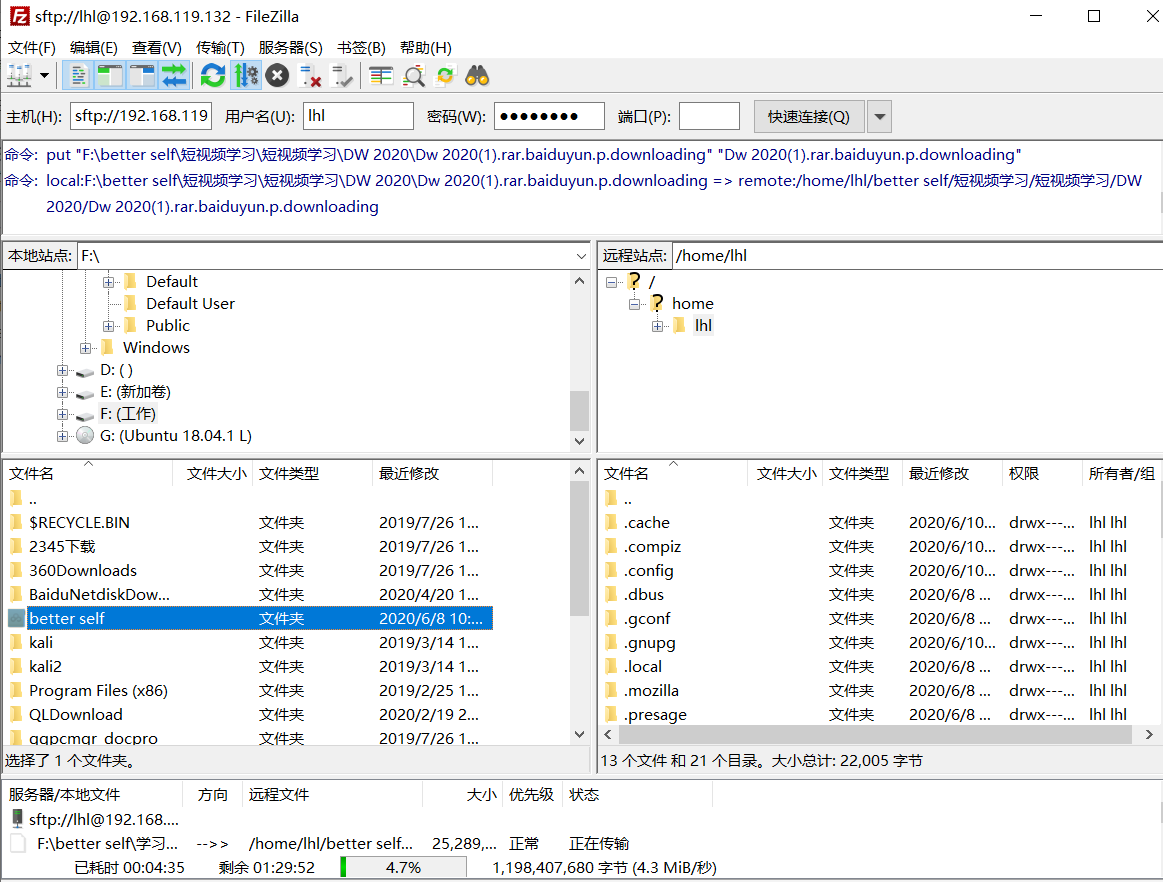The height and width of the screenshot is (882, 1163).
Task: Open the Site Manager icon
Action: (x=19, y=76)
